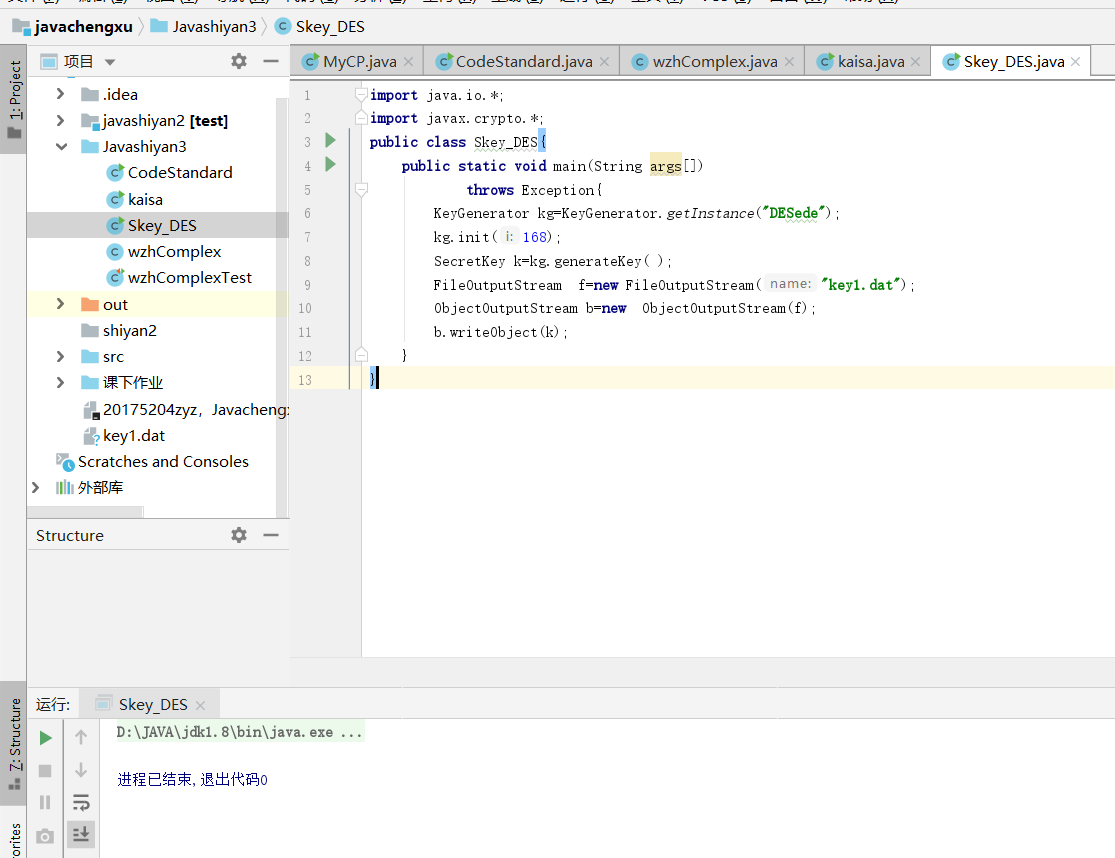Close the kaisa.java tab

point(916,62)
